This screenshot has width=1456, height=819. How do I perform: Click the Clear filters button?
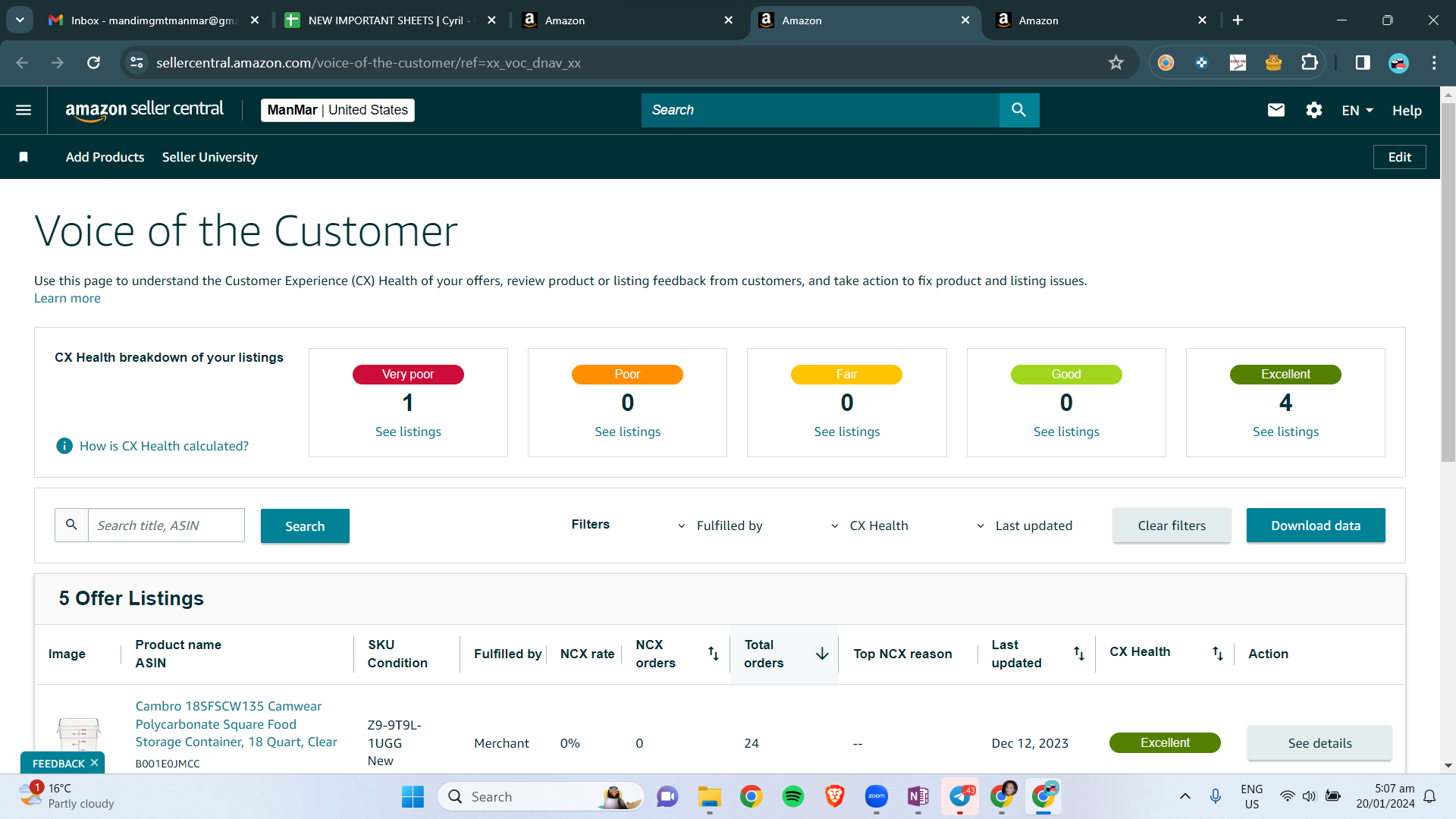pos(1172,526)
